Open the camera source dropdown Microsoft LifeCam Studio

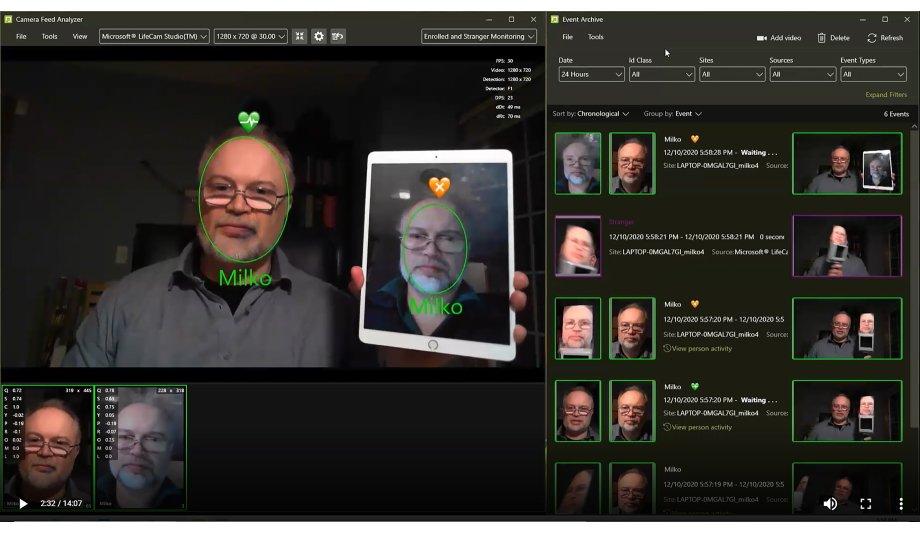pyautogui.click(x=154, y=36)
